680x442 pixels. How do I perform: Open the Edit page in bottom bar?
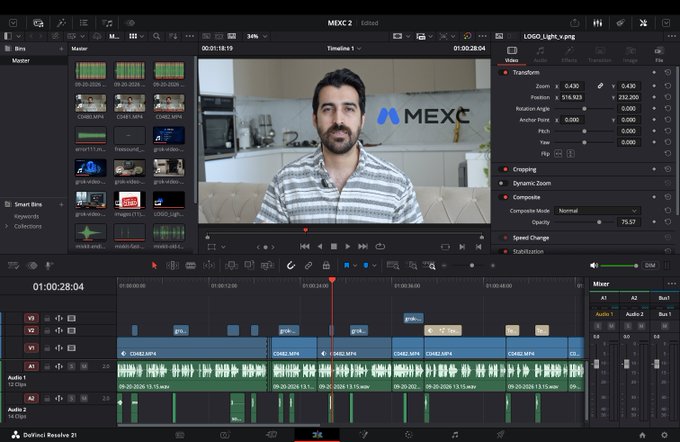pos(317,435)
